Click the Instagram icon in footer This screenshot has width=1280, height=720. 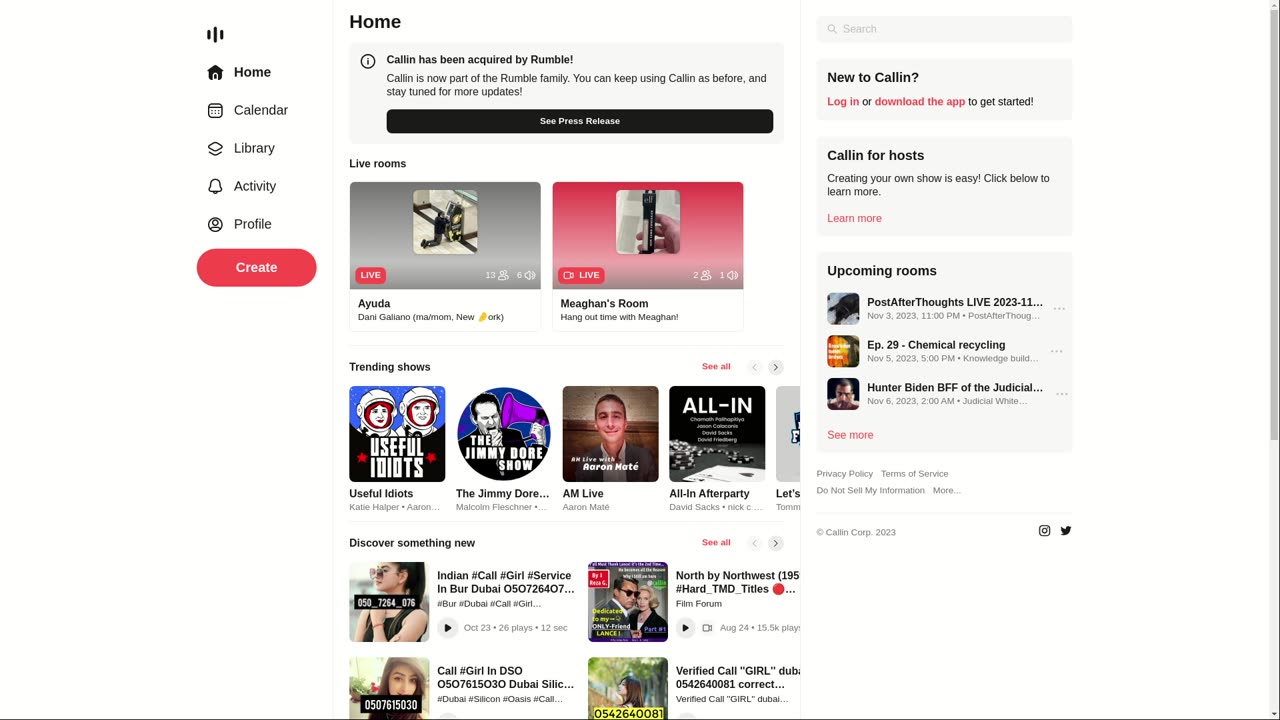click(1044, 531)
